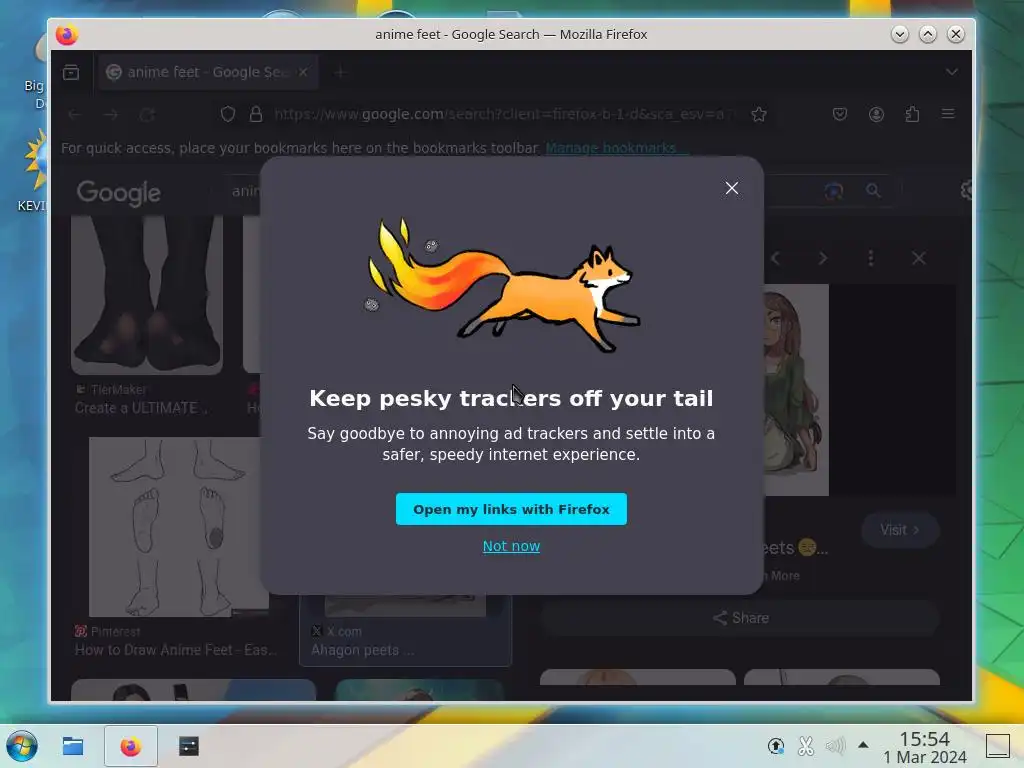1024x768 pixels.
Task: Open the X.com Ahagon peets result
Action: [x=362, y=650]
